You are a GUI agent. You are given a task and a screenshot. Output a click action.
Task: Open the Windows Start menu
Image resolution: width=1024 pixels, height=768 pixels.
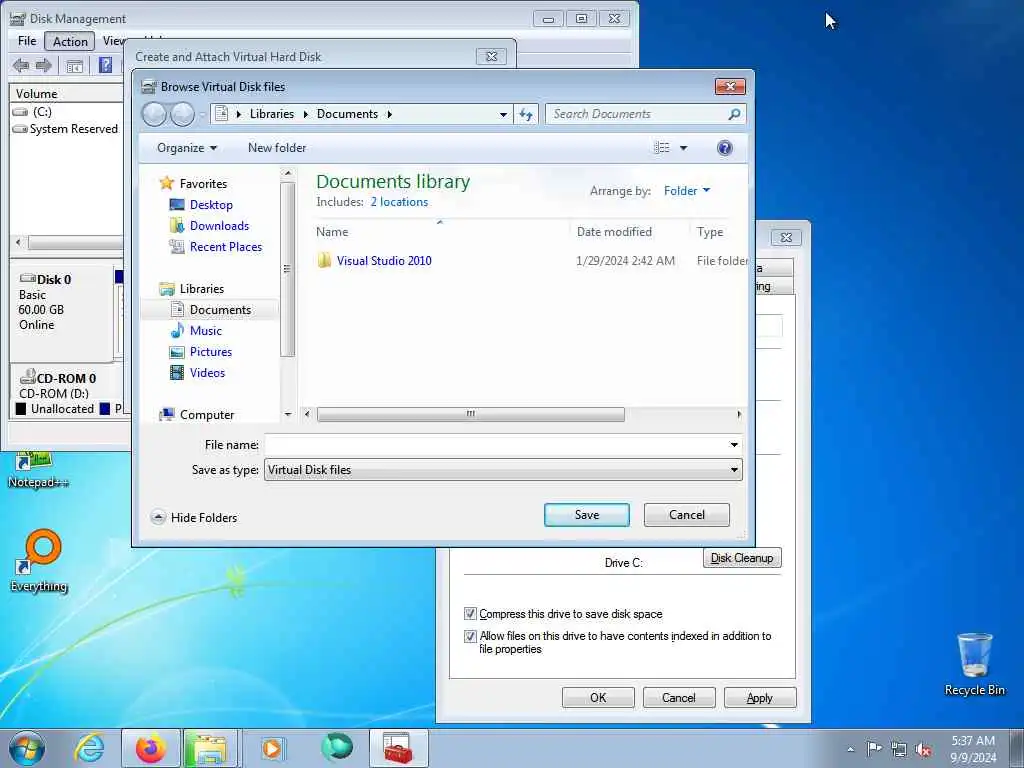tap(27, 748)
